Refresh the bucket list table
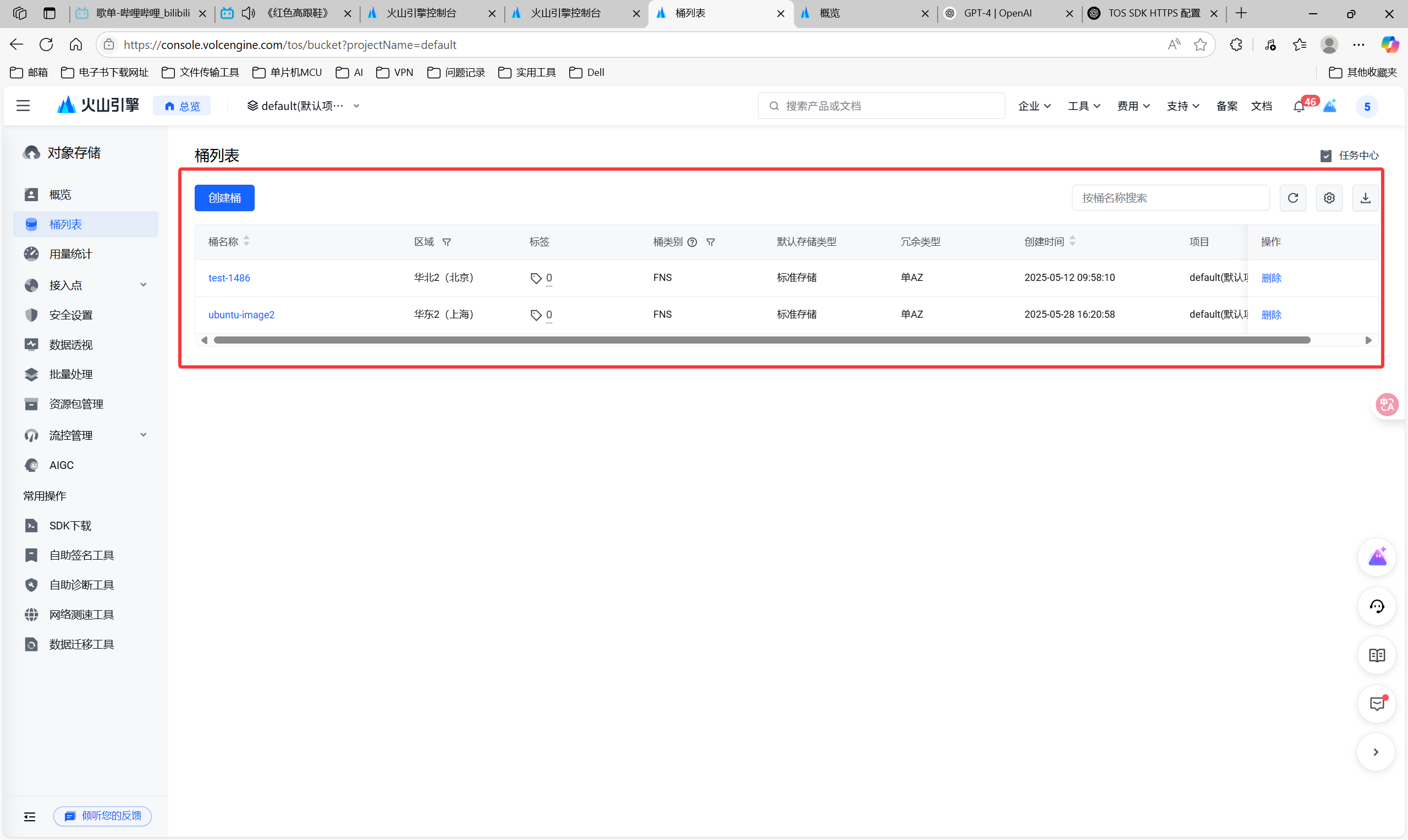This screenshot has width=1408, height=840. 1292,198
